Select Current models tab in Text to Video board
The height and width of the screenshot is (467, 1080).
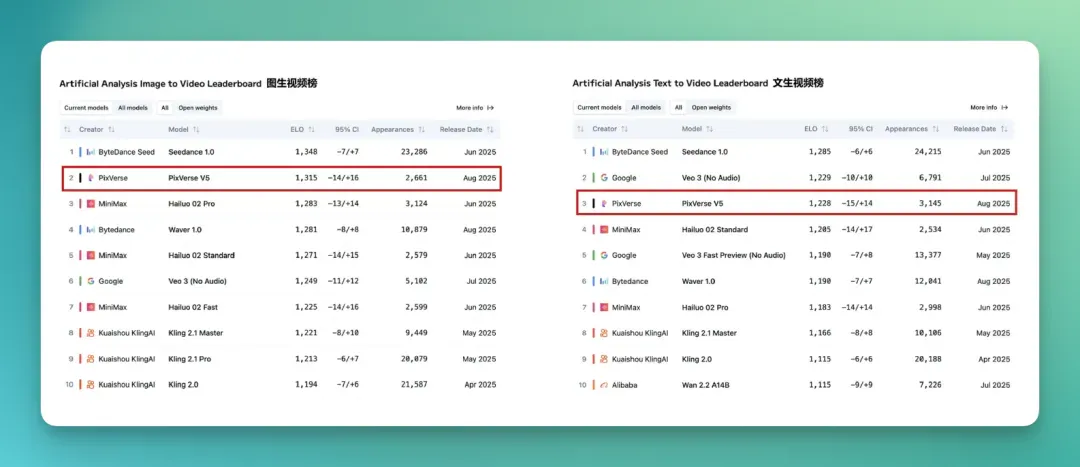click(599, 108)
